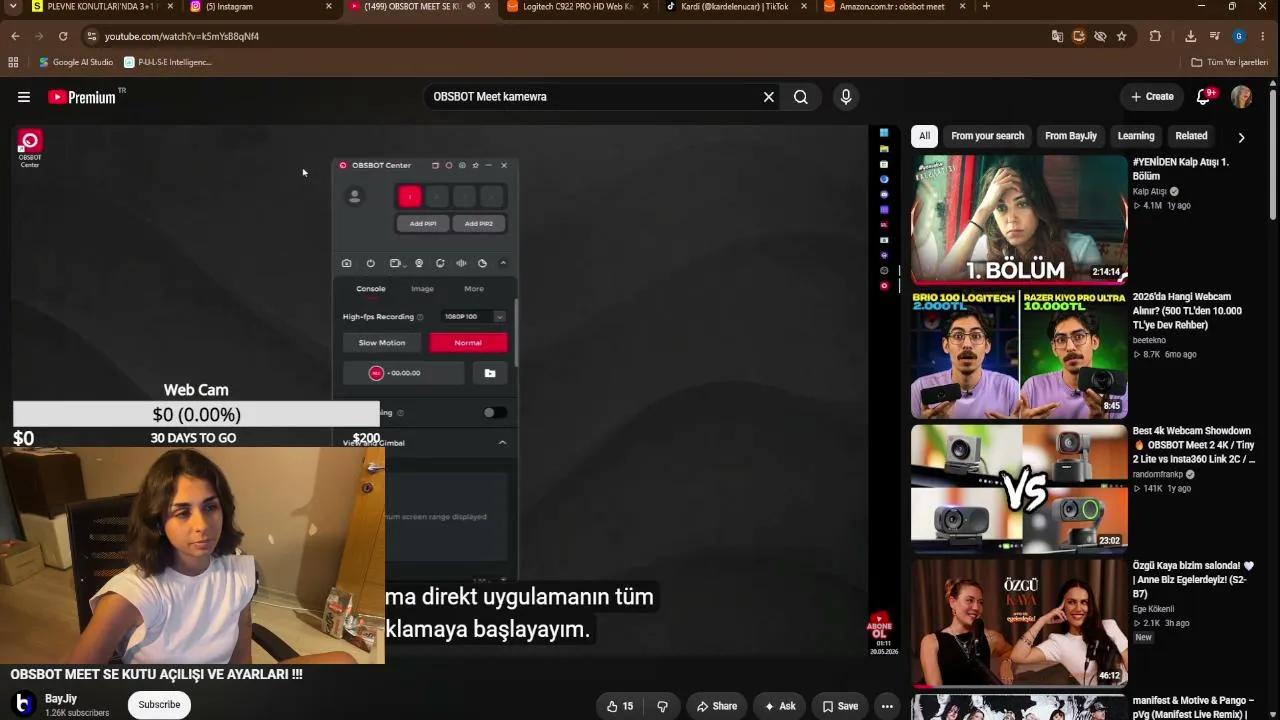
Task: Open the browser extensions puzzle icon
Action: 1155,36
